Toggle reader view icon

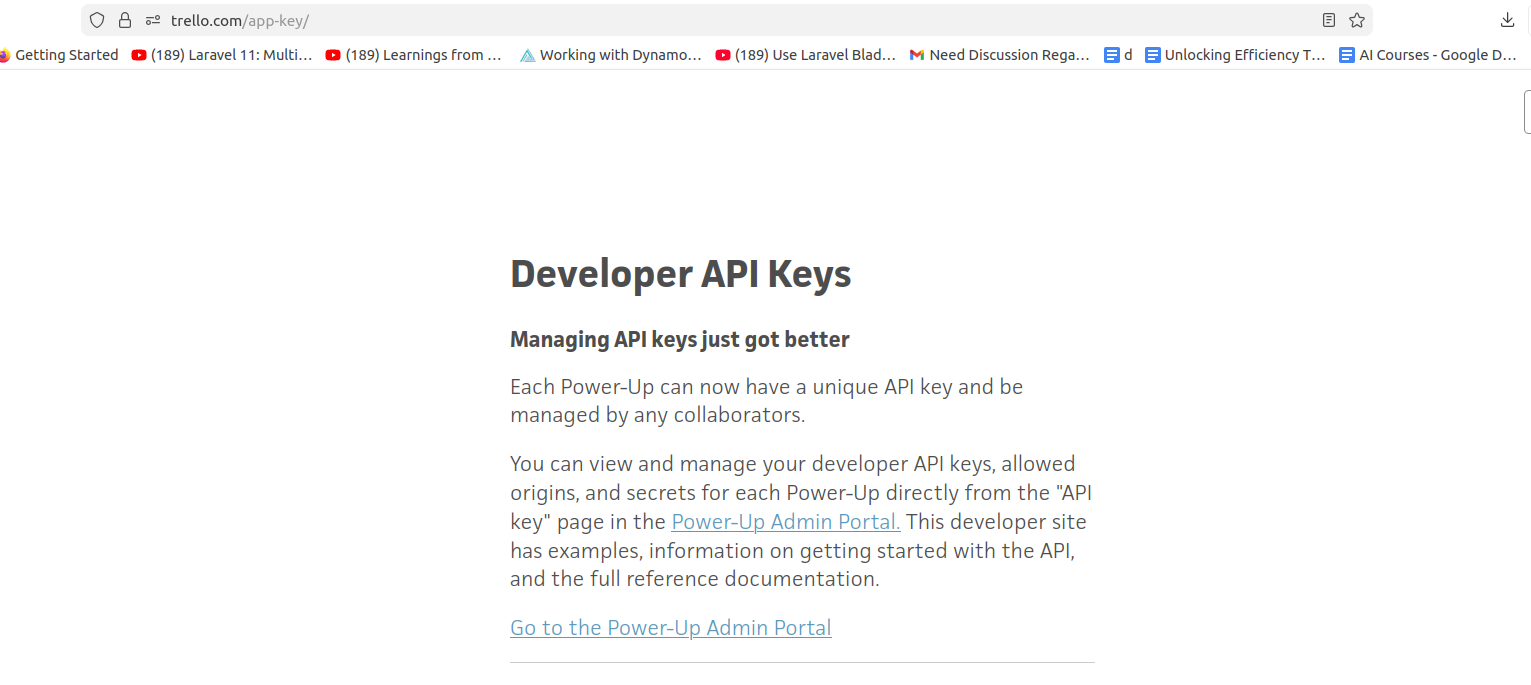(1328, 20)
